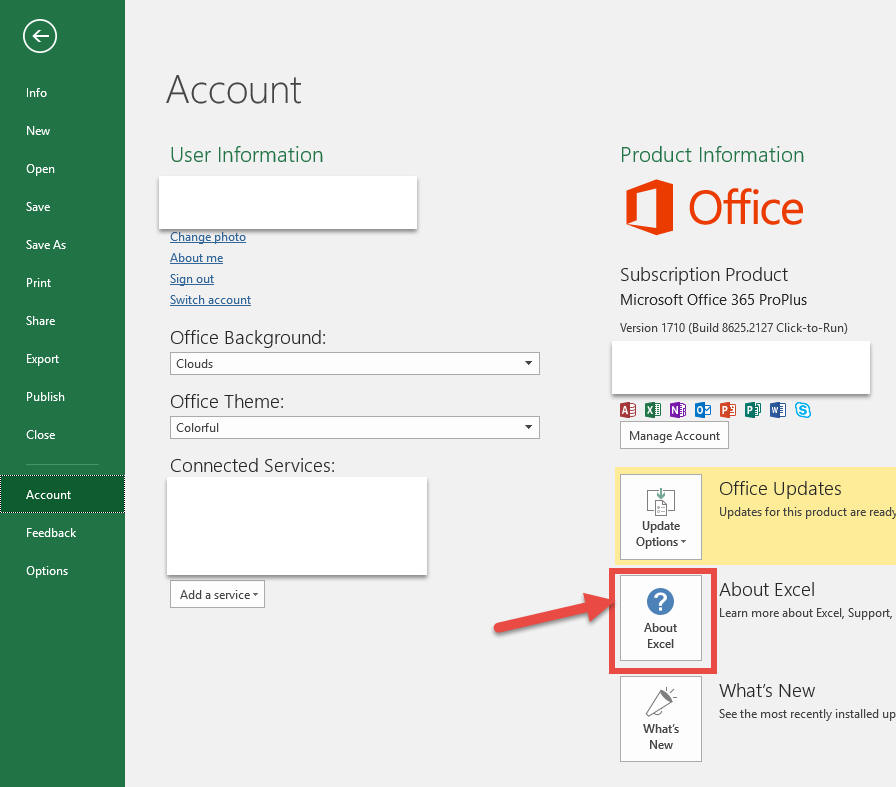This screenshot has width=896, height=787.
Task: Select Save As in the sidebar
Action: coord(46,245)
